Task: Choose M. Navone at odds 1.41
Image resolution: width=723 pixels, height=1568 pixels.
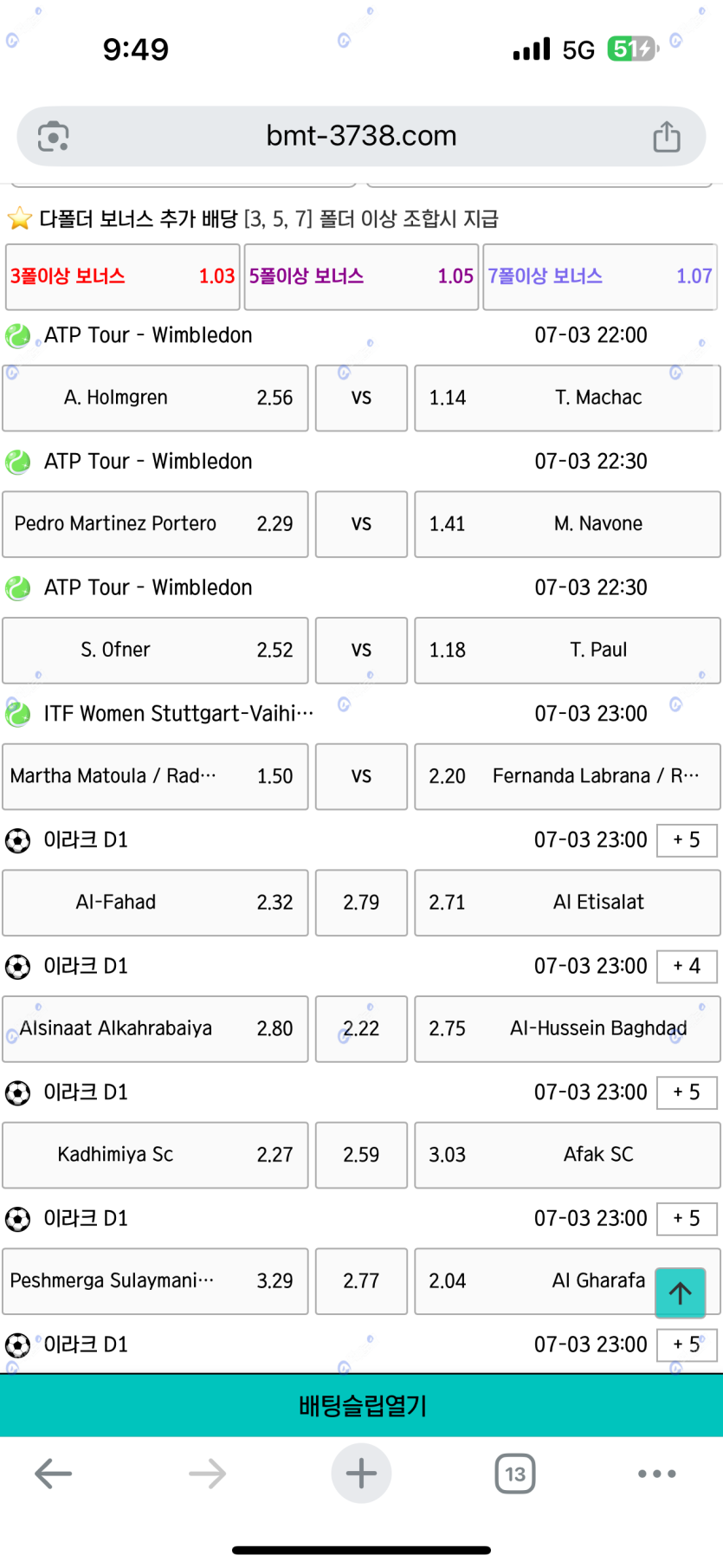Action: point(567,524)
